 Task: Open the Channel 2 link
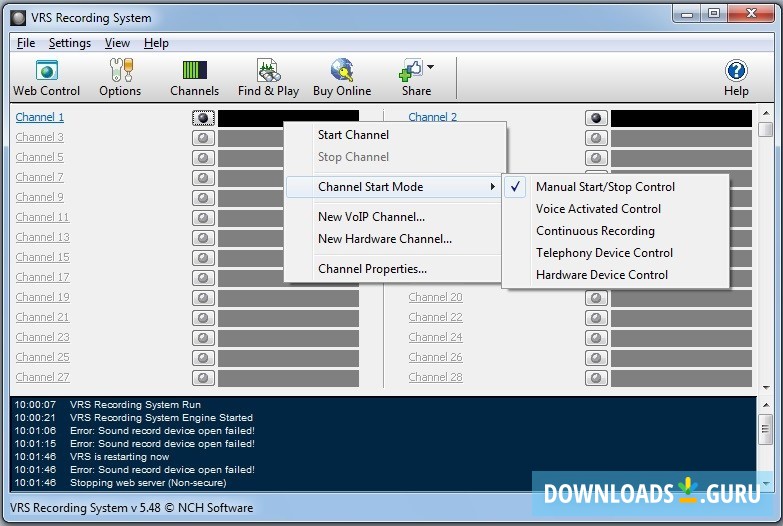[x=432, y=117]
